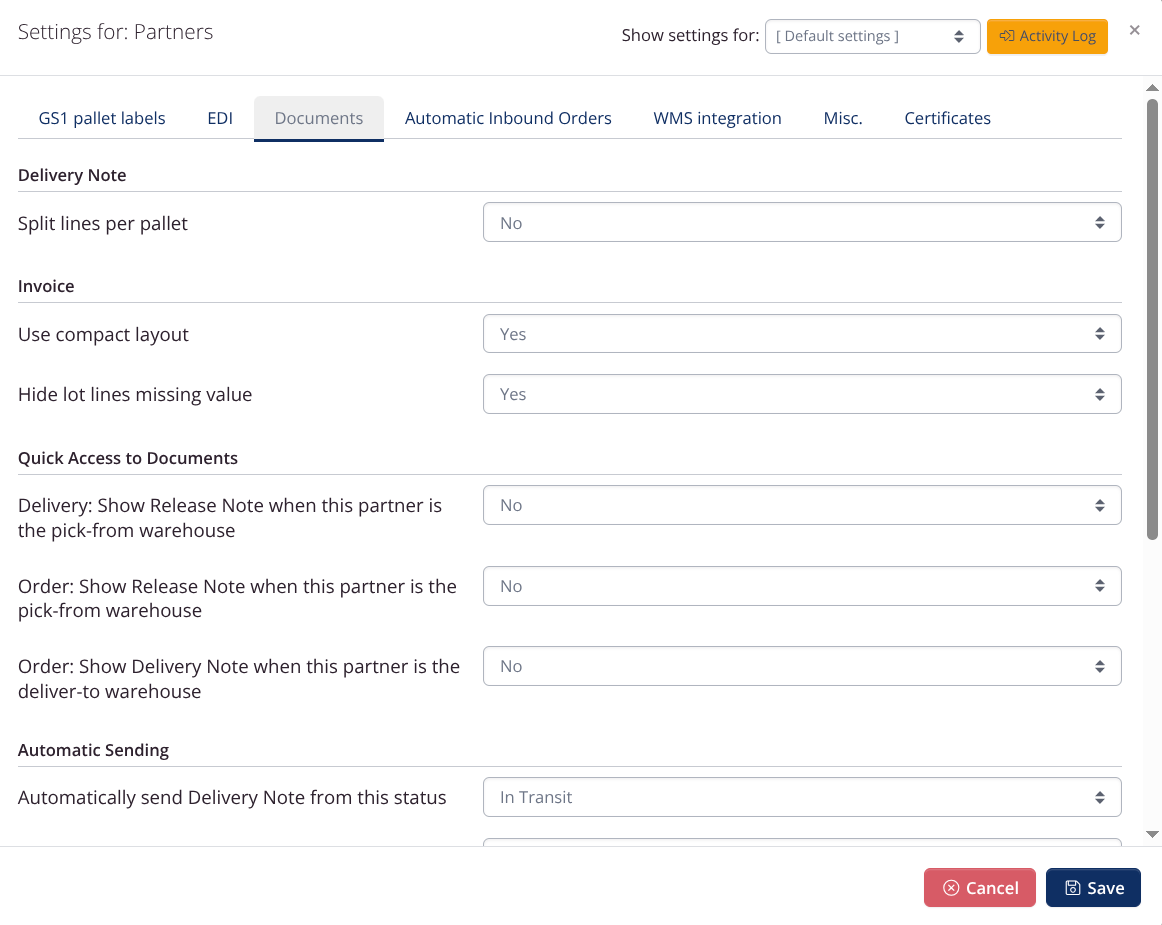Image resolution: width=1162 pixels, height=925 pixels.
Task: Switch to the GS1 pallet labels tab
Action: point(101,117)
